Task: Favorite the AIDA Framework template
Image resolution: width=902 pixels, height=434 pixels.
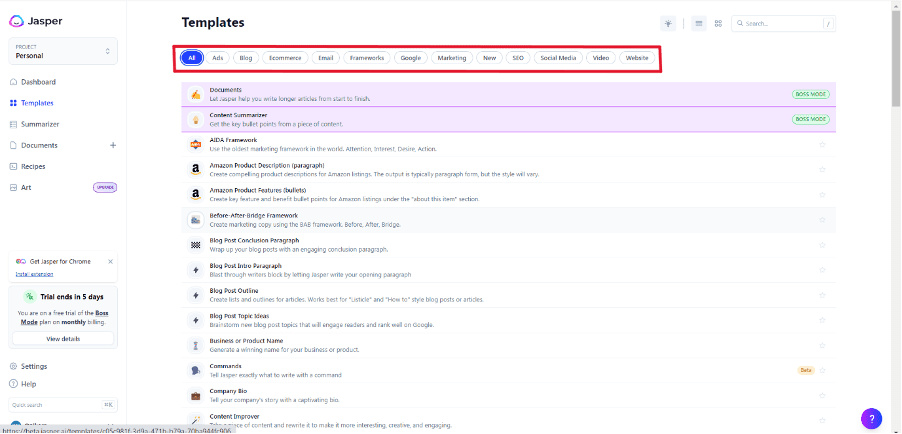Action: click(x=822, y=144)
